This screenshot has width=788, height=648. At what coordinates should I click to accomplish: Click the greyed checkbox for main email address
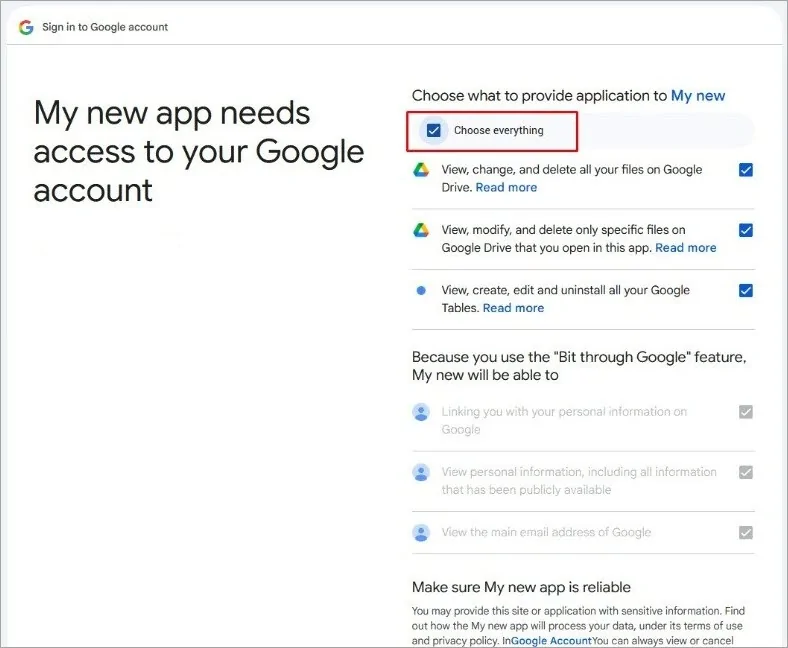[x=745, y=532]
